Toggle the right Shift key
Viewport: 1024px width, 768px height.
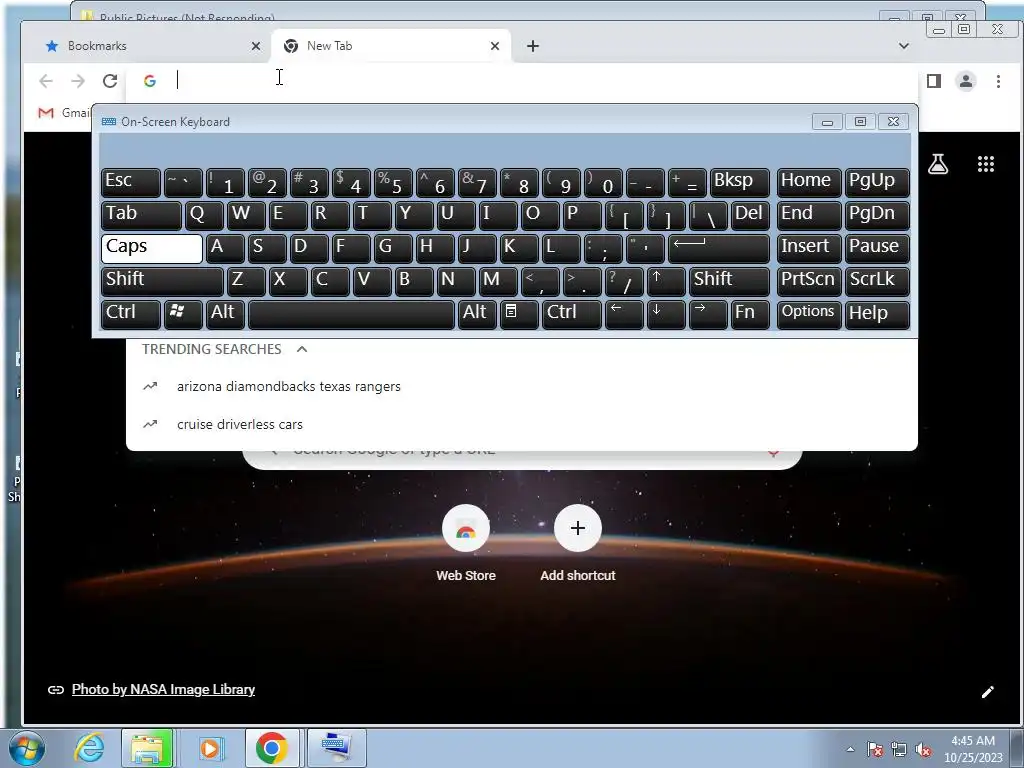pyautogui.click(x=729, y=281)
